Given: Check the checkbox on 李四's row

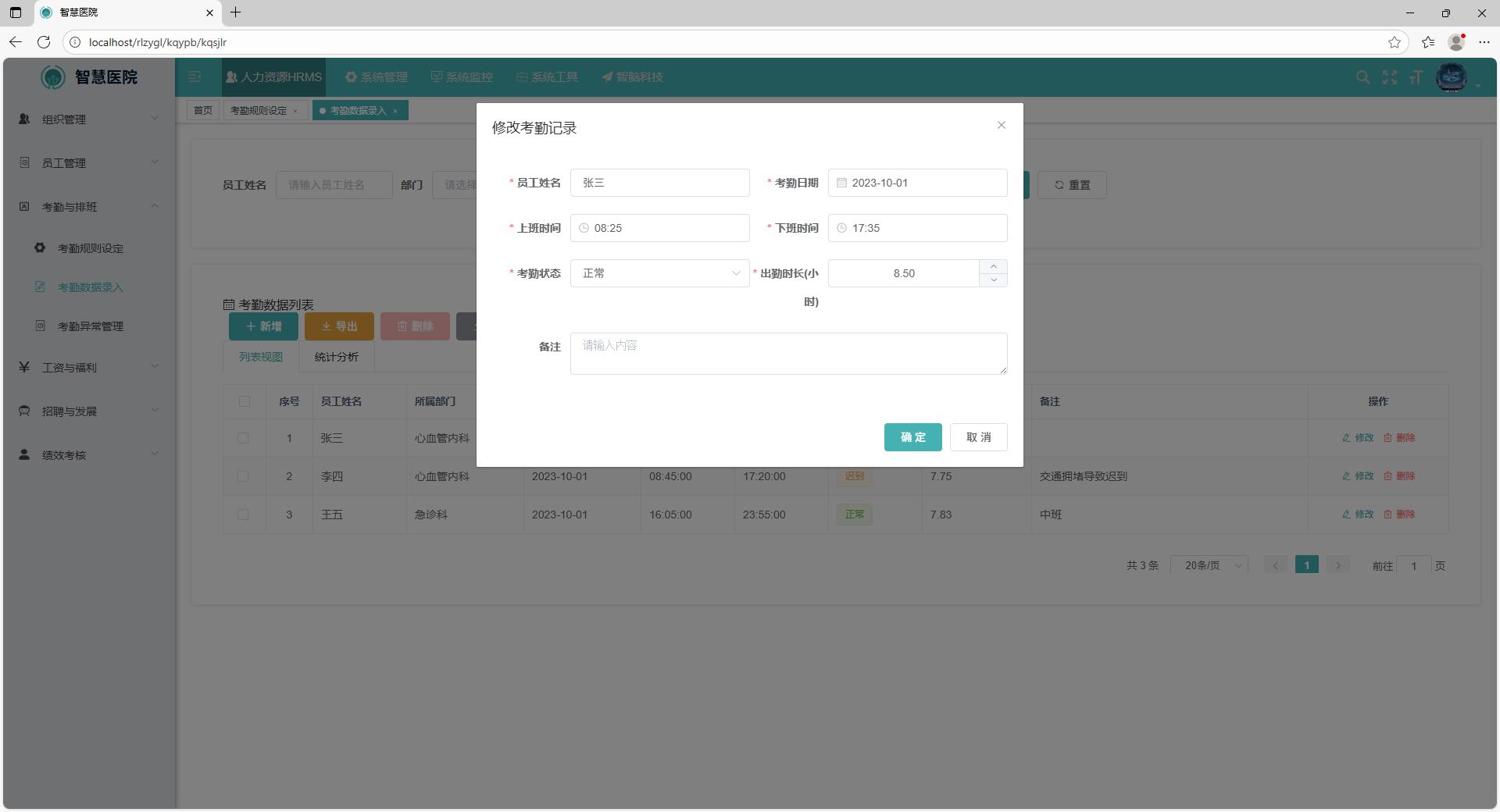Looking at the screenshot, I should [x=245, y=476].
